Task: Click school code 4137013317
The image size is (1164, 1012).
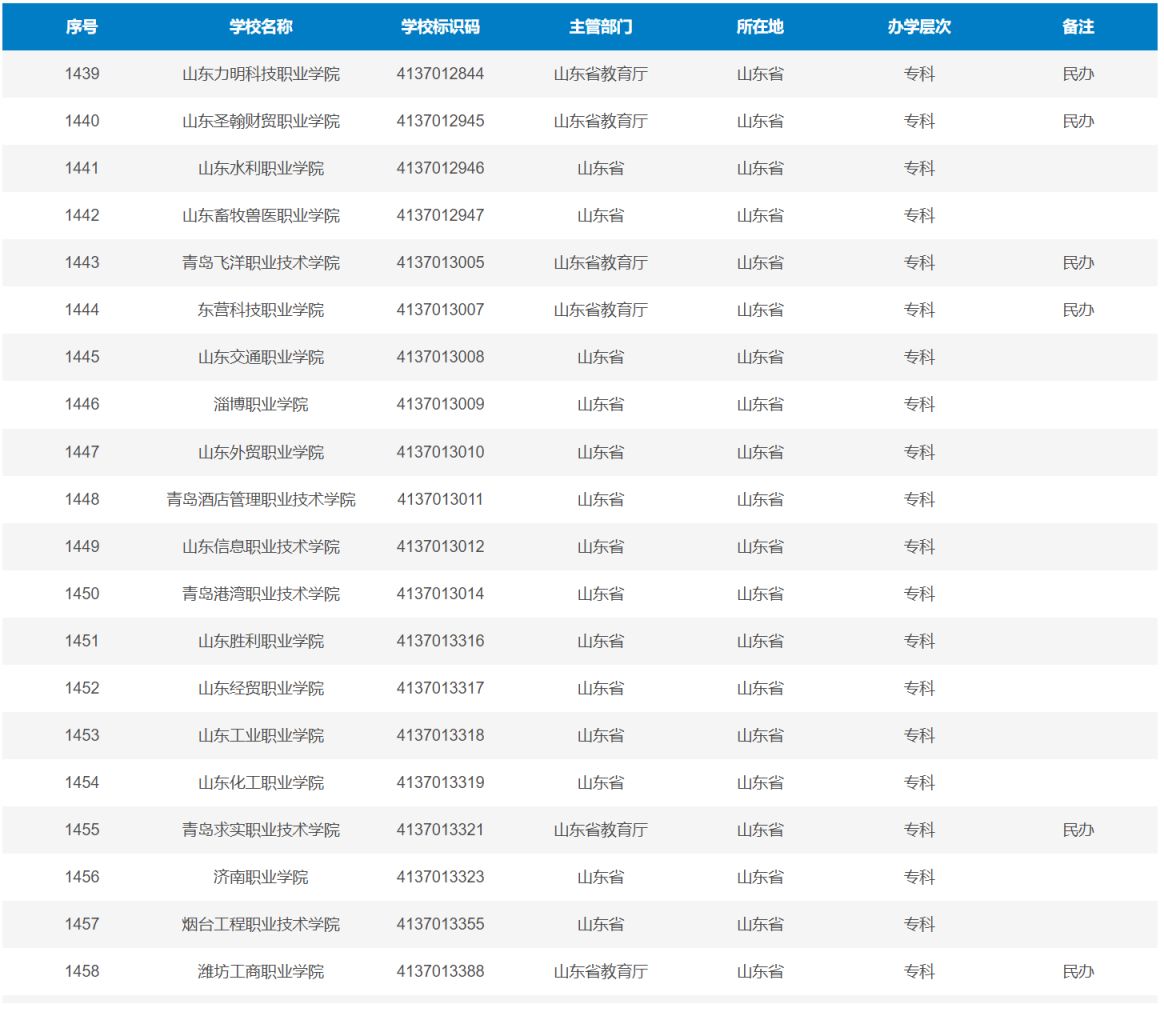Action: pos(440,688)
